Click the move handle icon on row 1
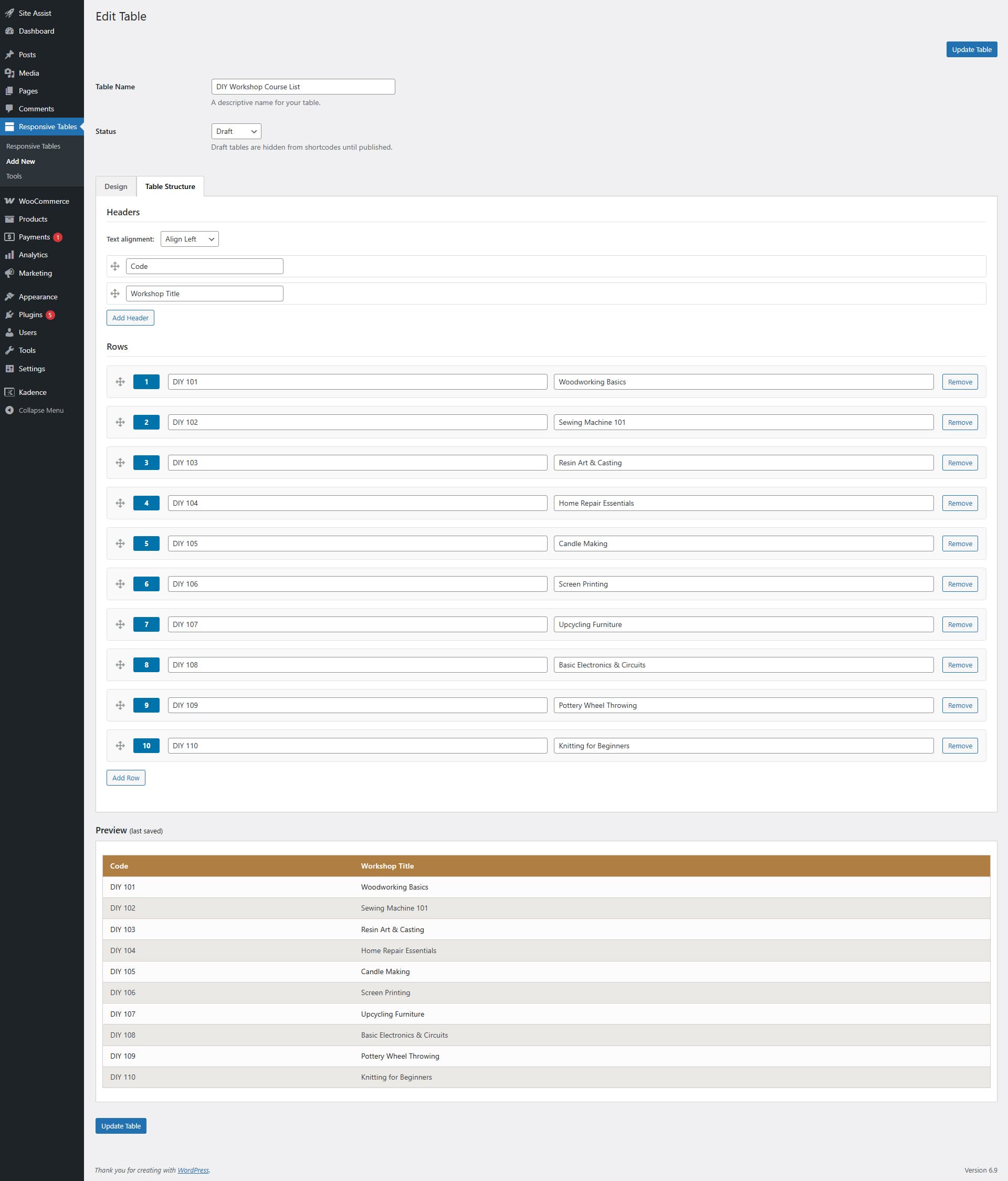Screen dimensions: 1008x1181 [120, 382]
